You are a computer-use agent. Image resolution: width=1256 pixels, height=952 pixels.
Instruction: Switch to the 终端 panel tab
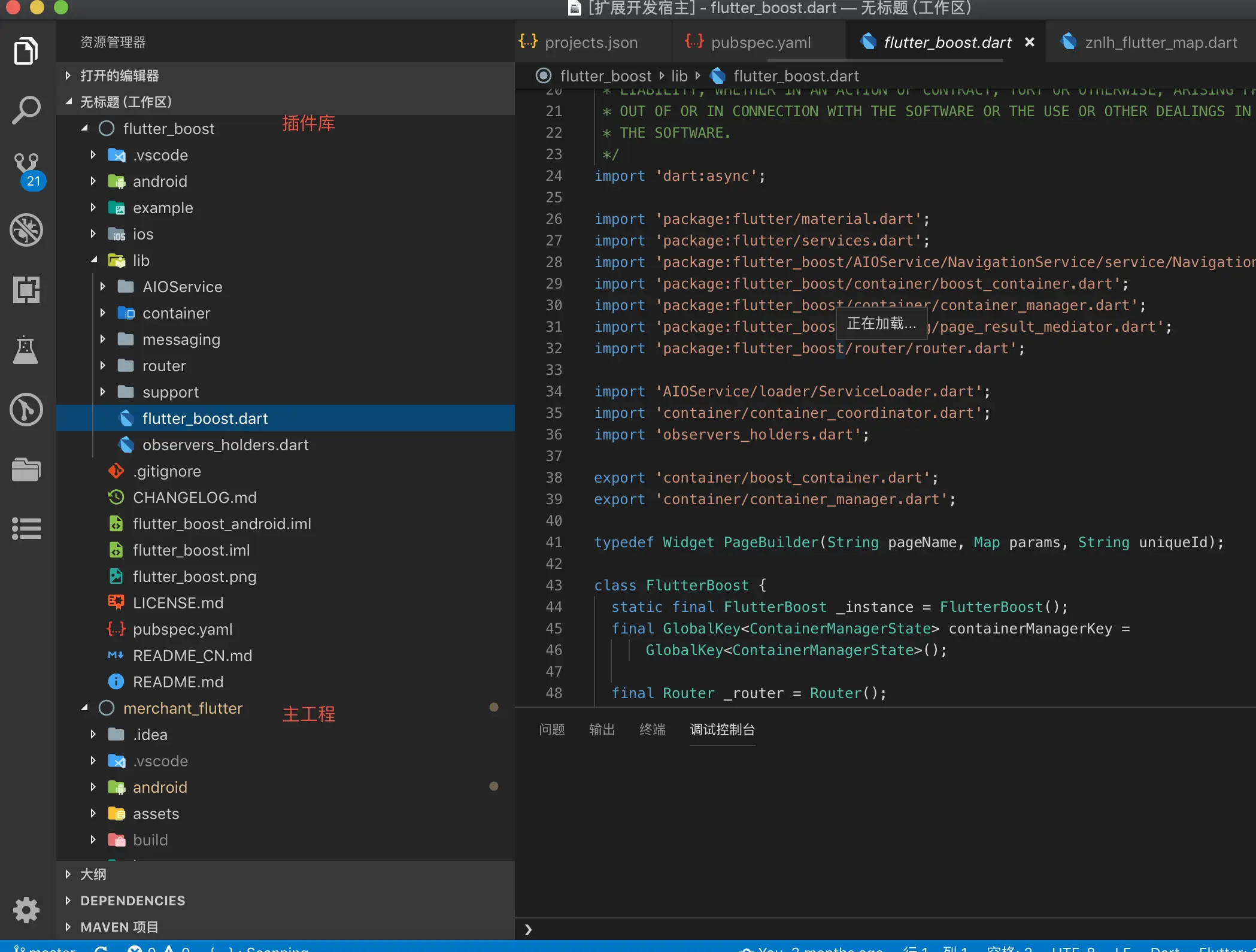click(652, 729)
